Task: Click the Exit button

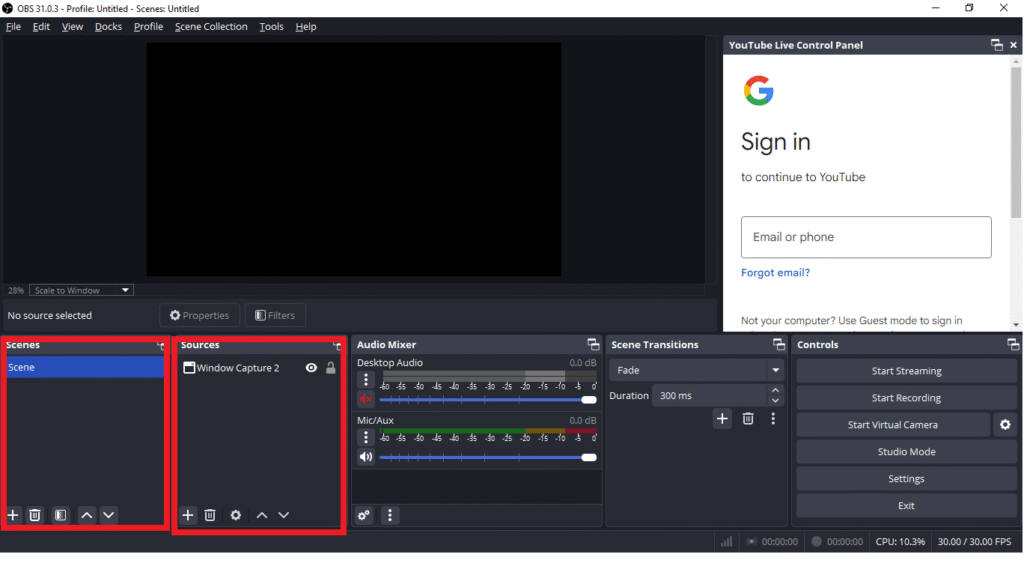Action: coord(906,506)
